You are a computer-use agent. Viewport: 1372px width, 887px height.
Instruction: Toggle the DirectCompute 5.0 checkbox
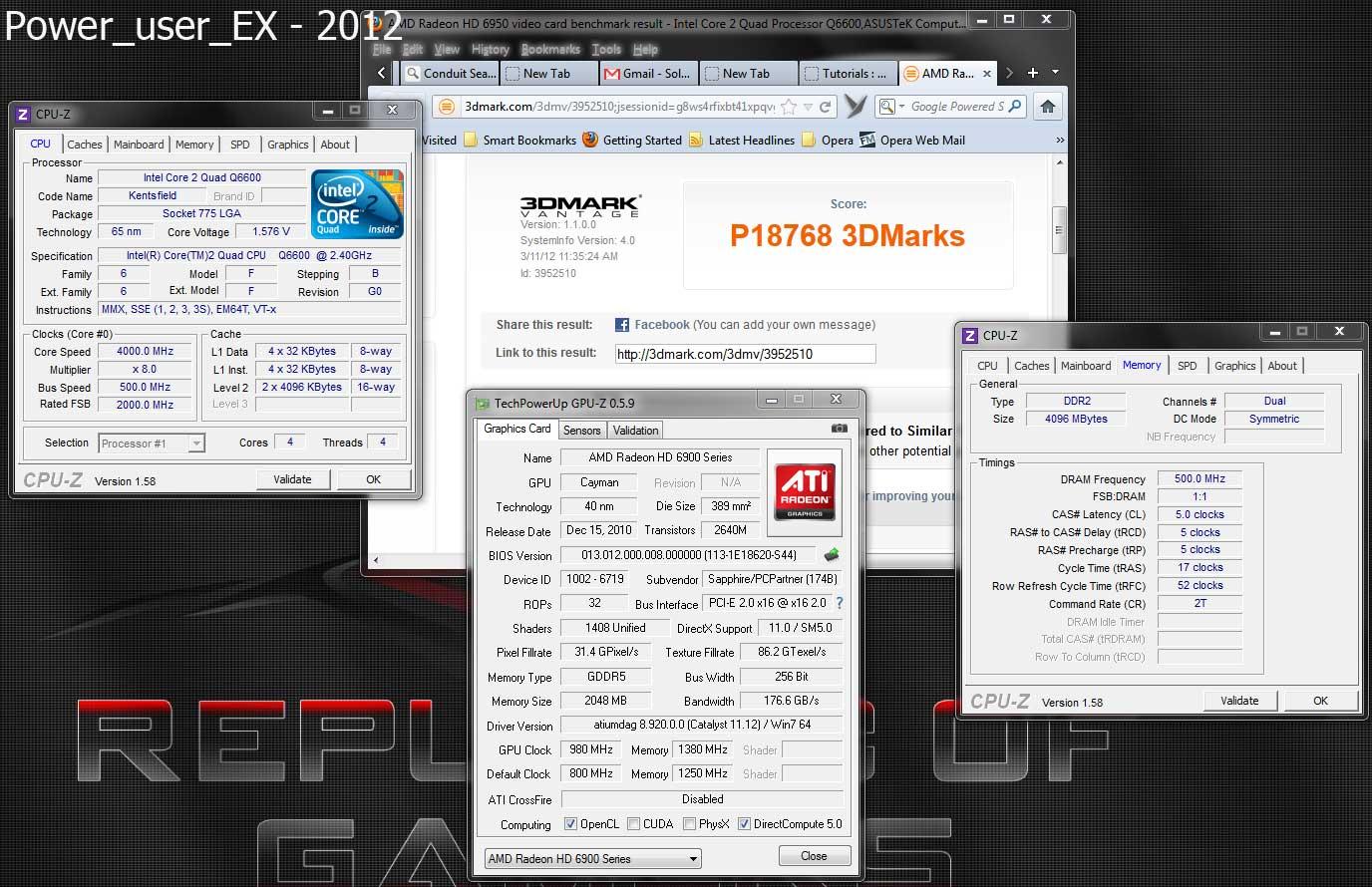[x=744, y=824]
